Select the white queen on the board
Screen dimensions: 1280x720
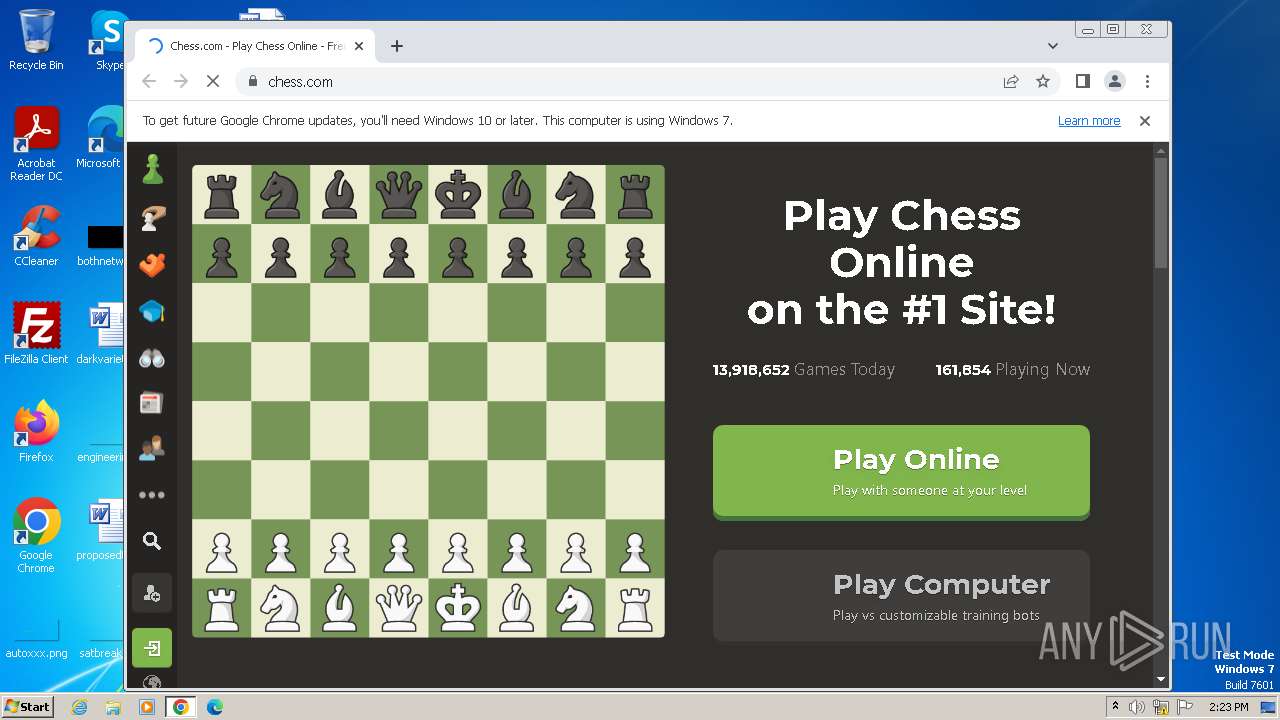click(399, 608)
